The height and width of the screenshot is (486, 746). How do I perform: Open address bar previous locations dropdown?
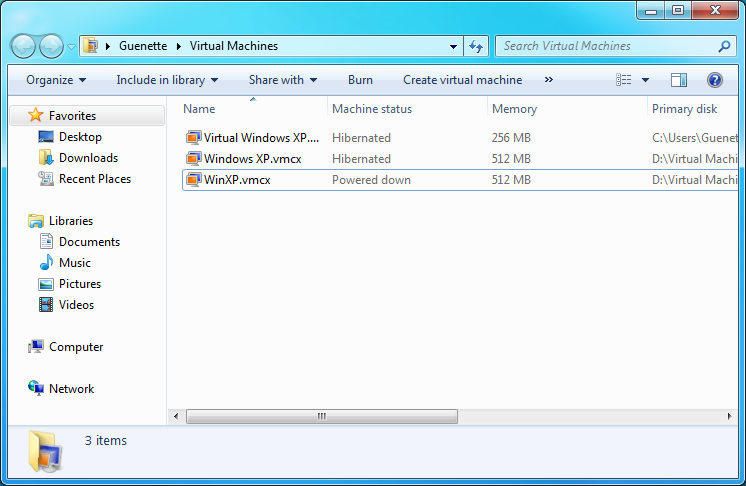[453, 47]
